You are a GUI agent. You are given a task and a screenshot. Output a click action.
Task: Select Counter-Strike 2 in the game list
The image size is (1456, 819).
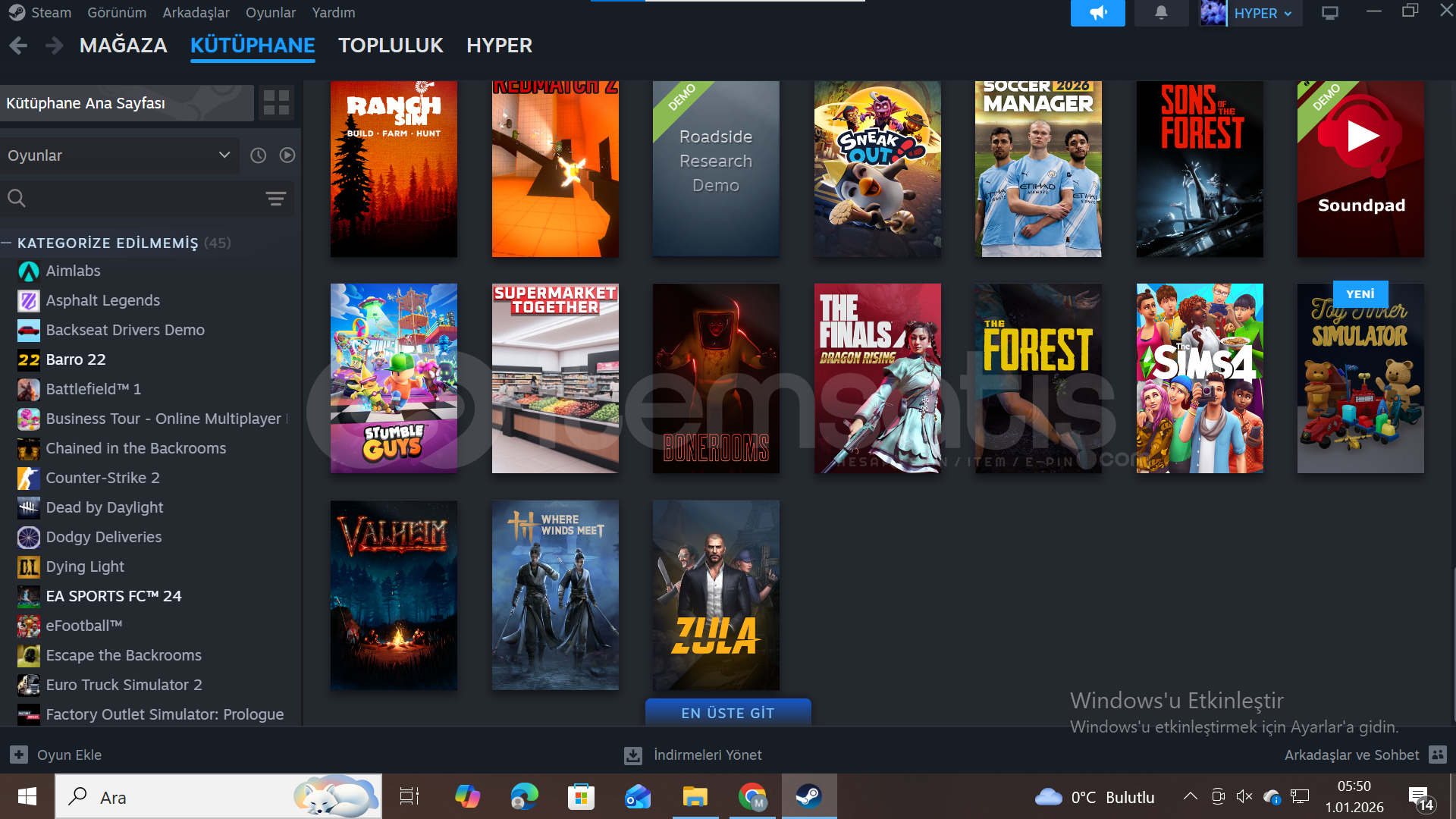coord(102,478)
